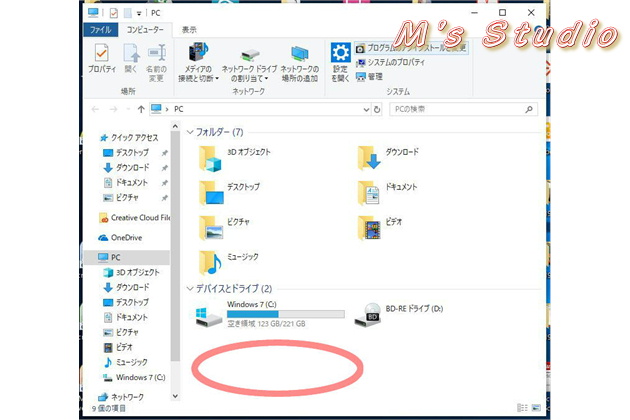
Task: Select the Windows 7 (C:) drive
Action: pyautogui.click(x=269, y=313)
